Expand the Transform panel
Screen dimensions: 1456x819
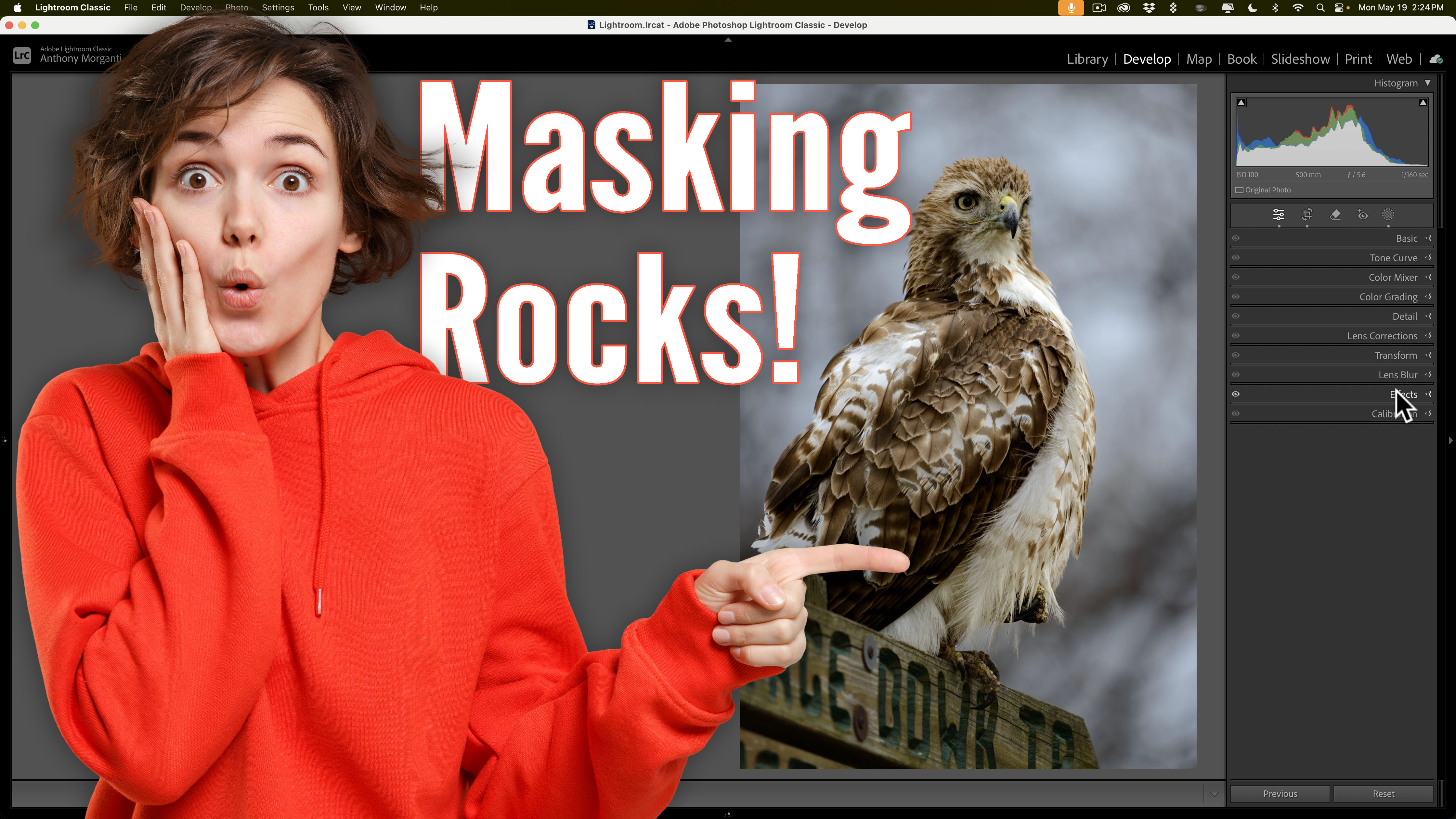1428,355
